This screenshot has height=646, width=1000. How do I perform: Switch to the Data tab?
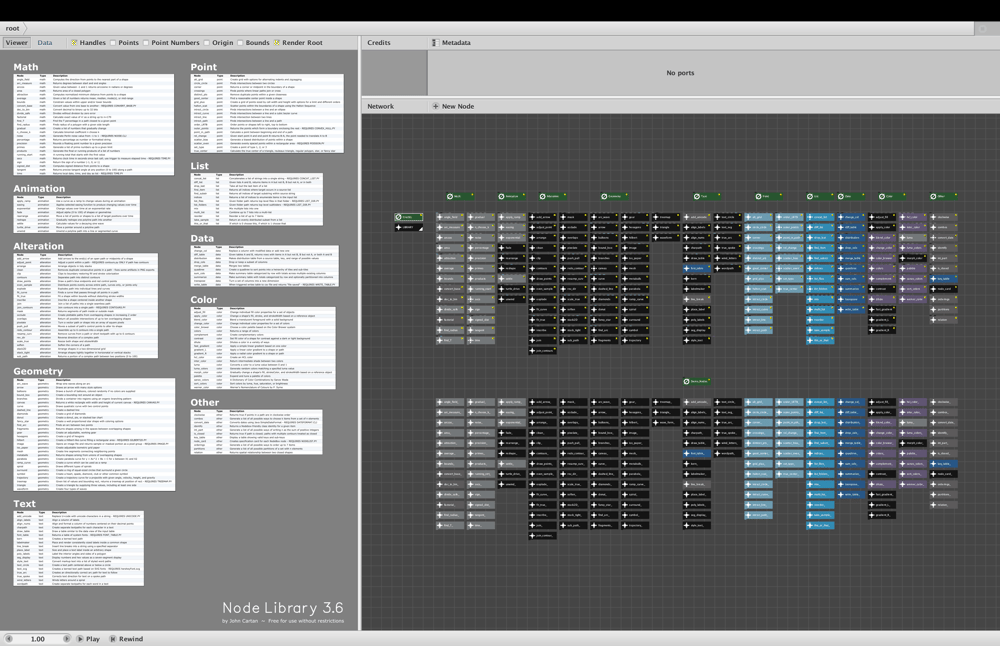45,43
